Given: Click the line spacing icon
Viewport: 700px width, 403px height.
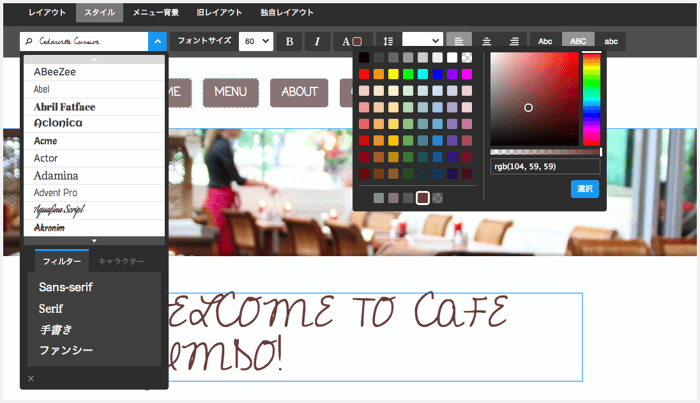Looking at the screenshot, I should click(388, 42).
